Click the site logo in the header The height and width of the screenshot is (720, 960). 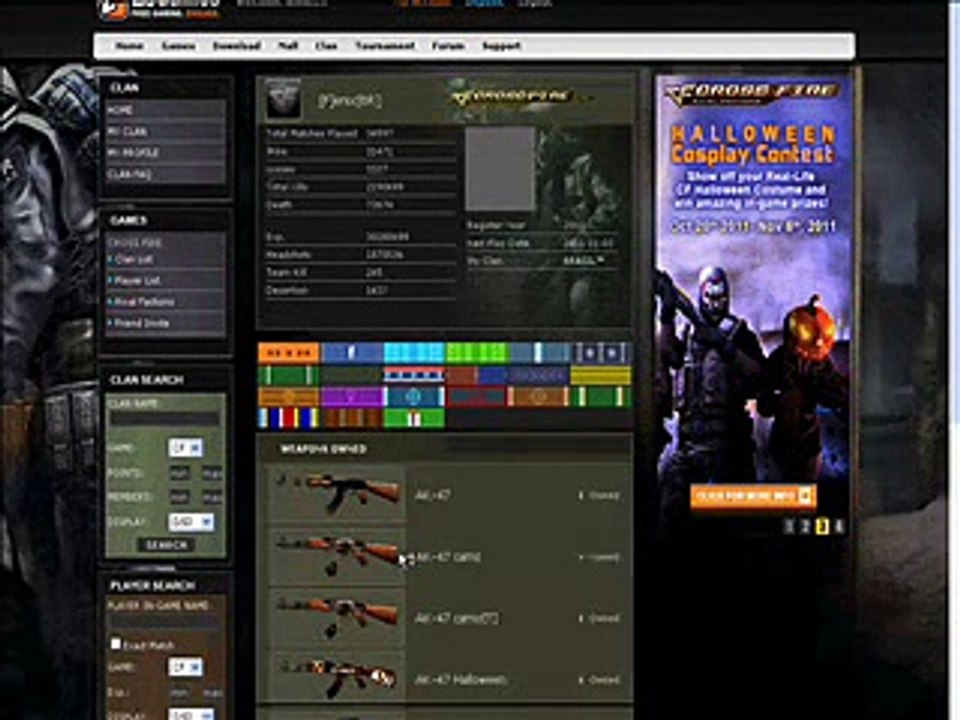158,9
